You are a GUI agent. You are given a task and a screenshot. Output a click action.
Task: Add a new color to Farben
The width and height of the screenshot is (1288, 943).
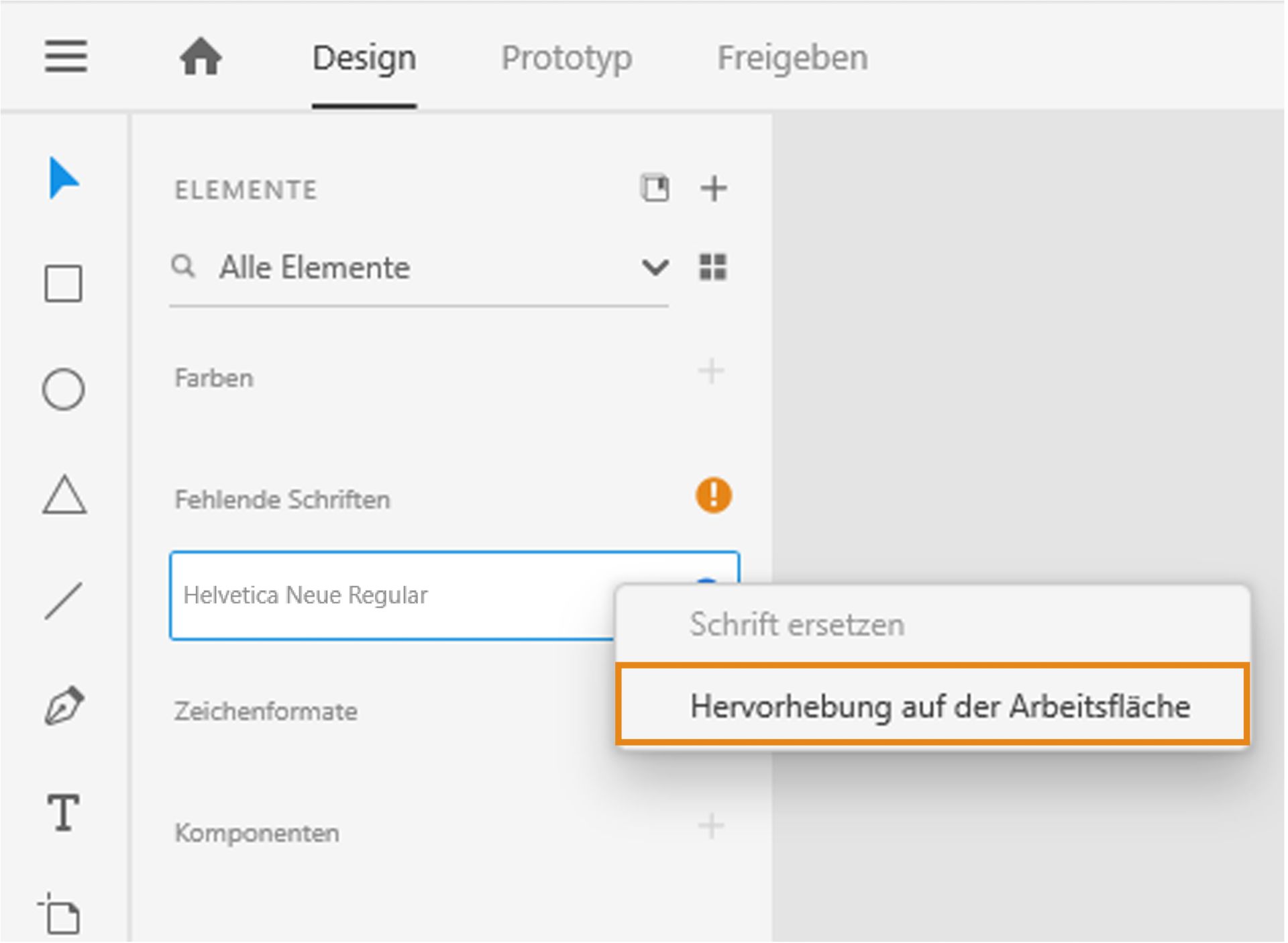713,370
